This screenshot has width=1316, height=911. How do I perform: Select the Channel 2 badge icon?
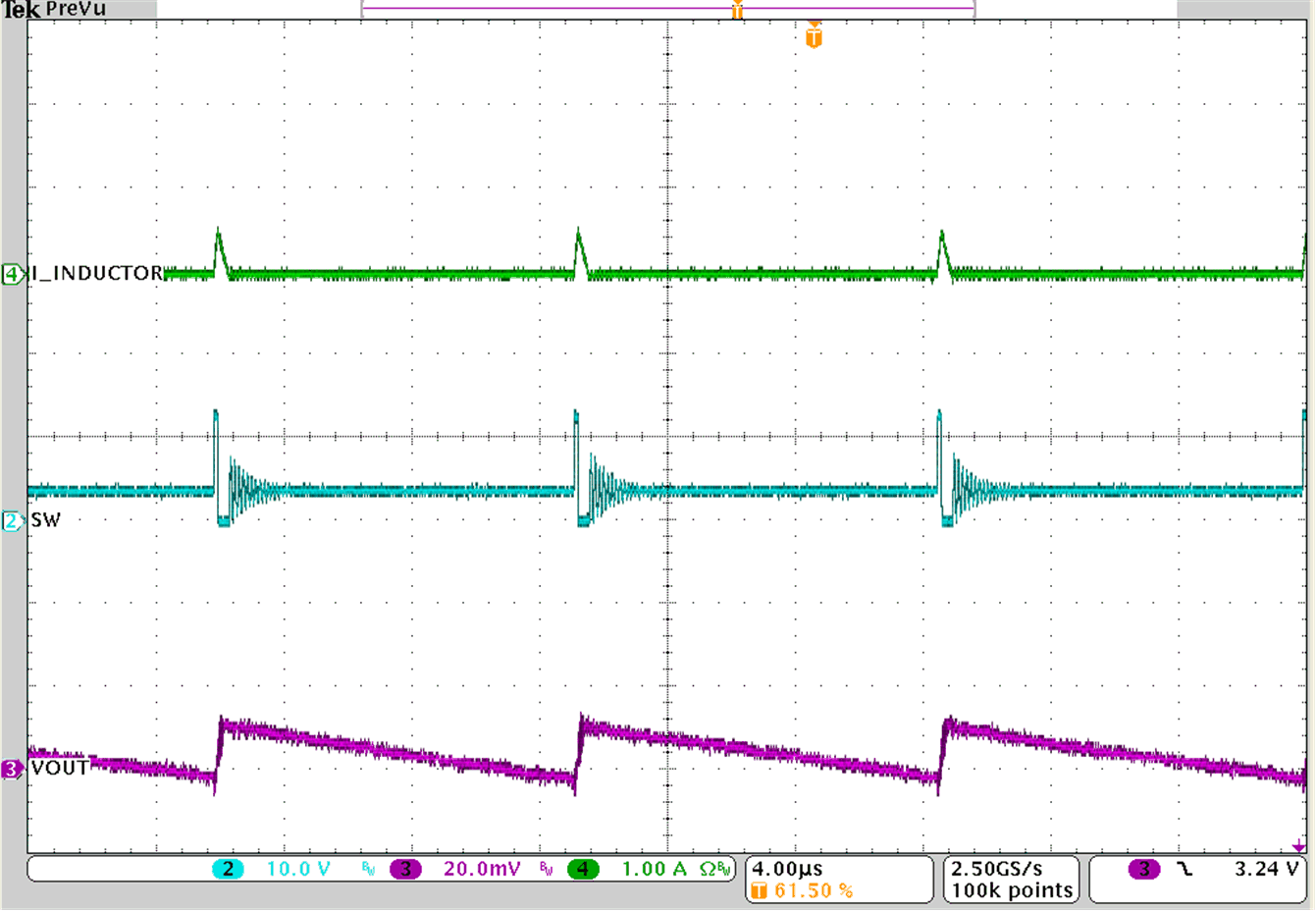(227, 869)
